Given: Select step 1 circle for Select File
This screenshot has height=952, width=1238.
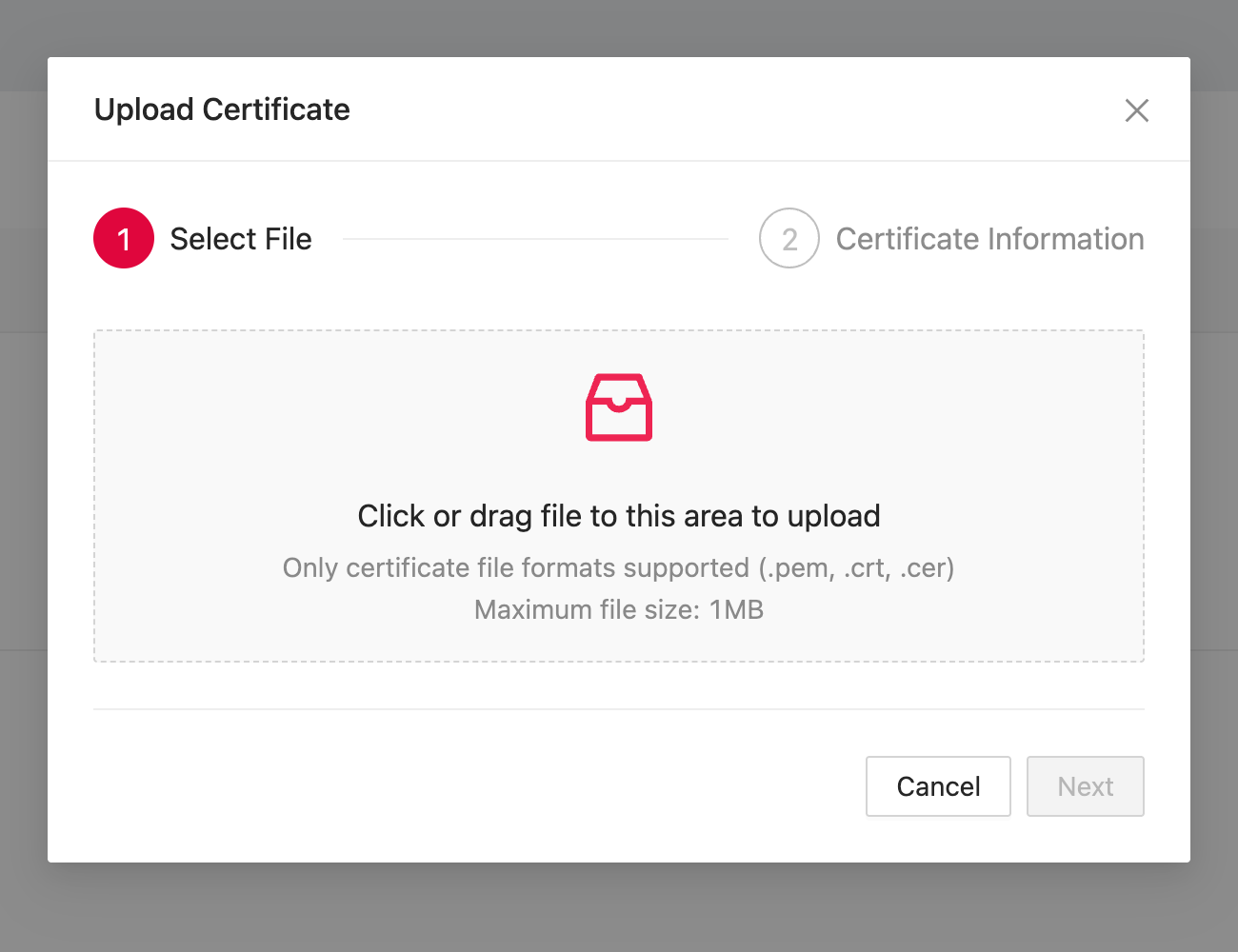Looking at the screenshot, I should (124, 238).
